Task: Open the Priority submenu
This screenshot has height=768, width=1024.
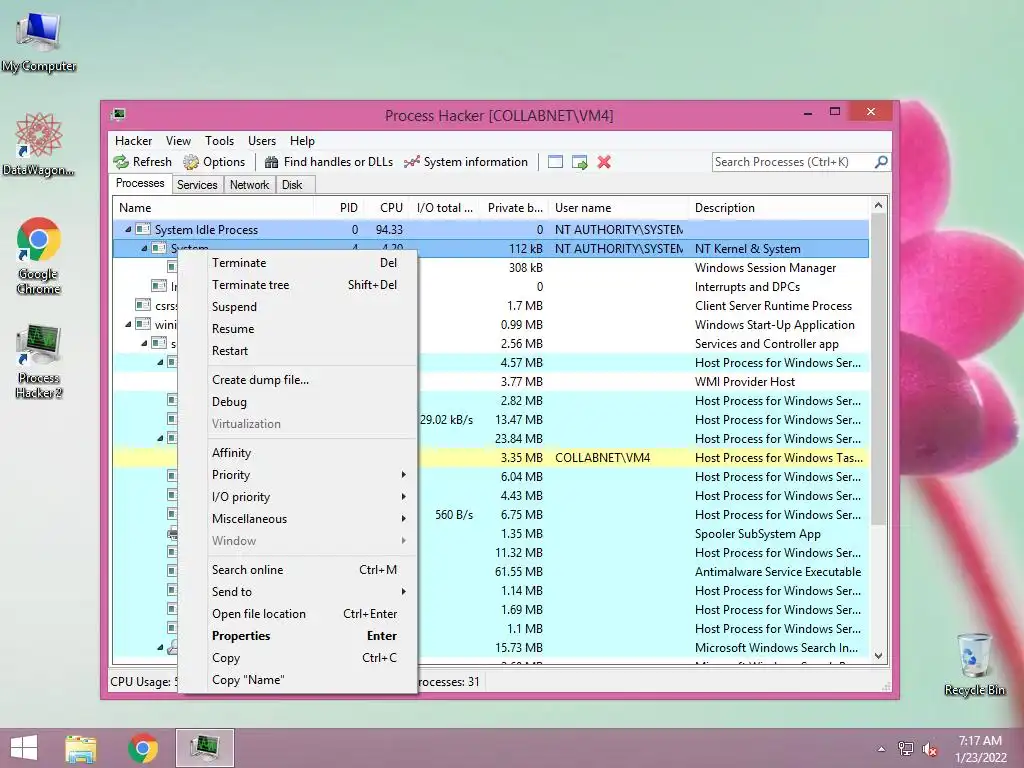Action: coord(310,475)
